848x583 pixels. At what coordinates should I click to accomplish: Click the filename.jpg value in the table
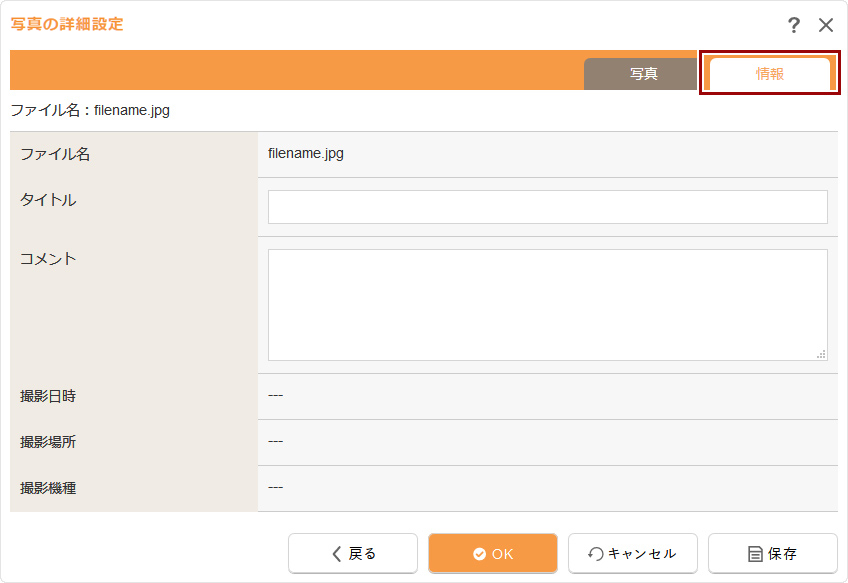tap(306, 154)
